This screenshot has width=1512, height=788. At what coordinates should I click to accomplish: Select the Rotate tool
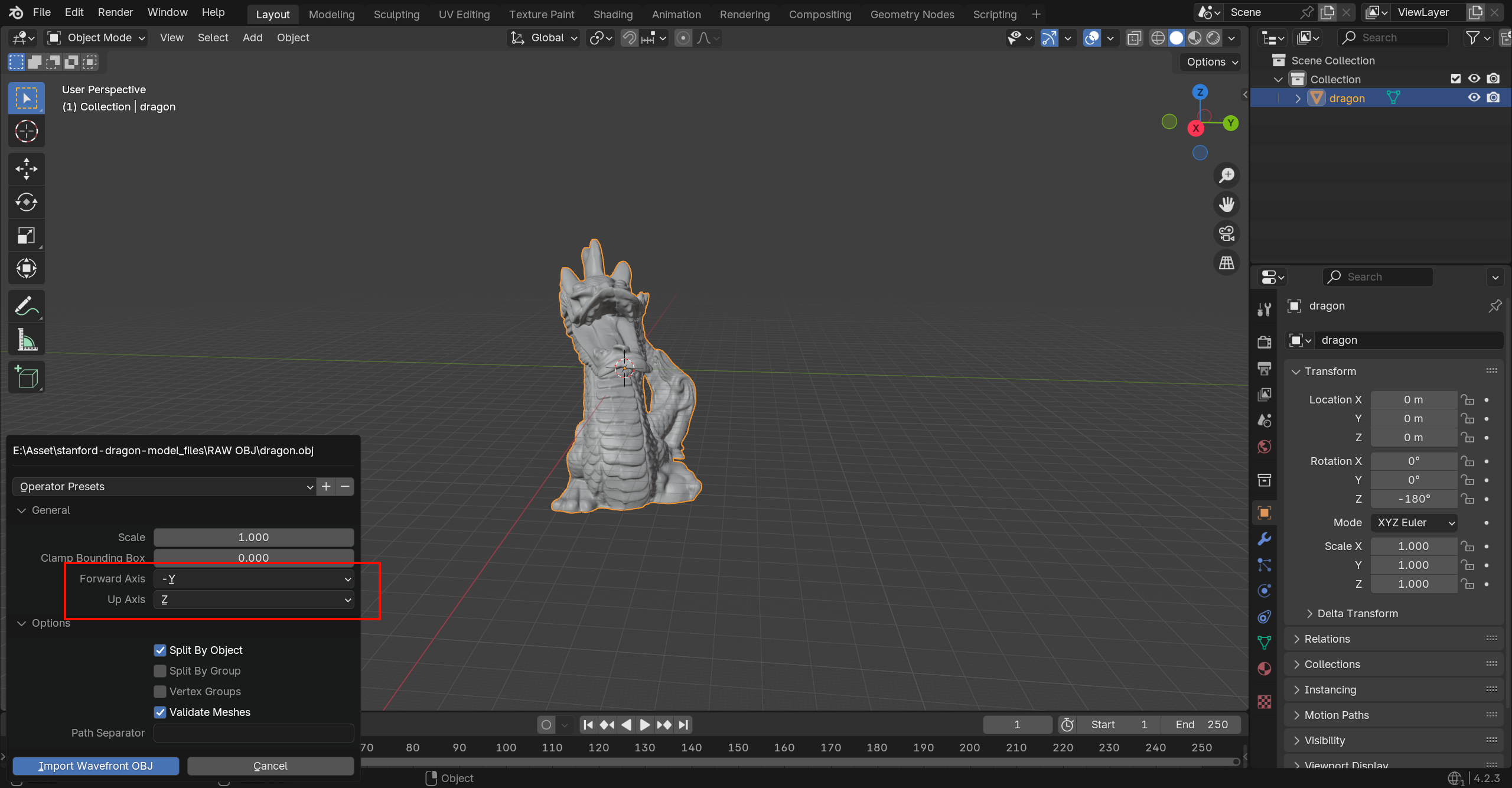(26, 202)
